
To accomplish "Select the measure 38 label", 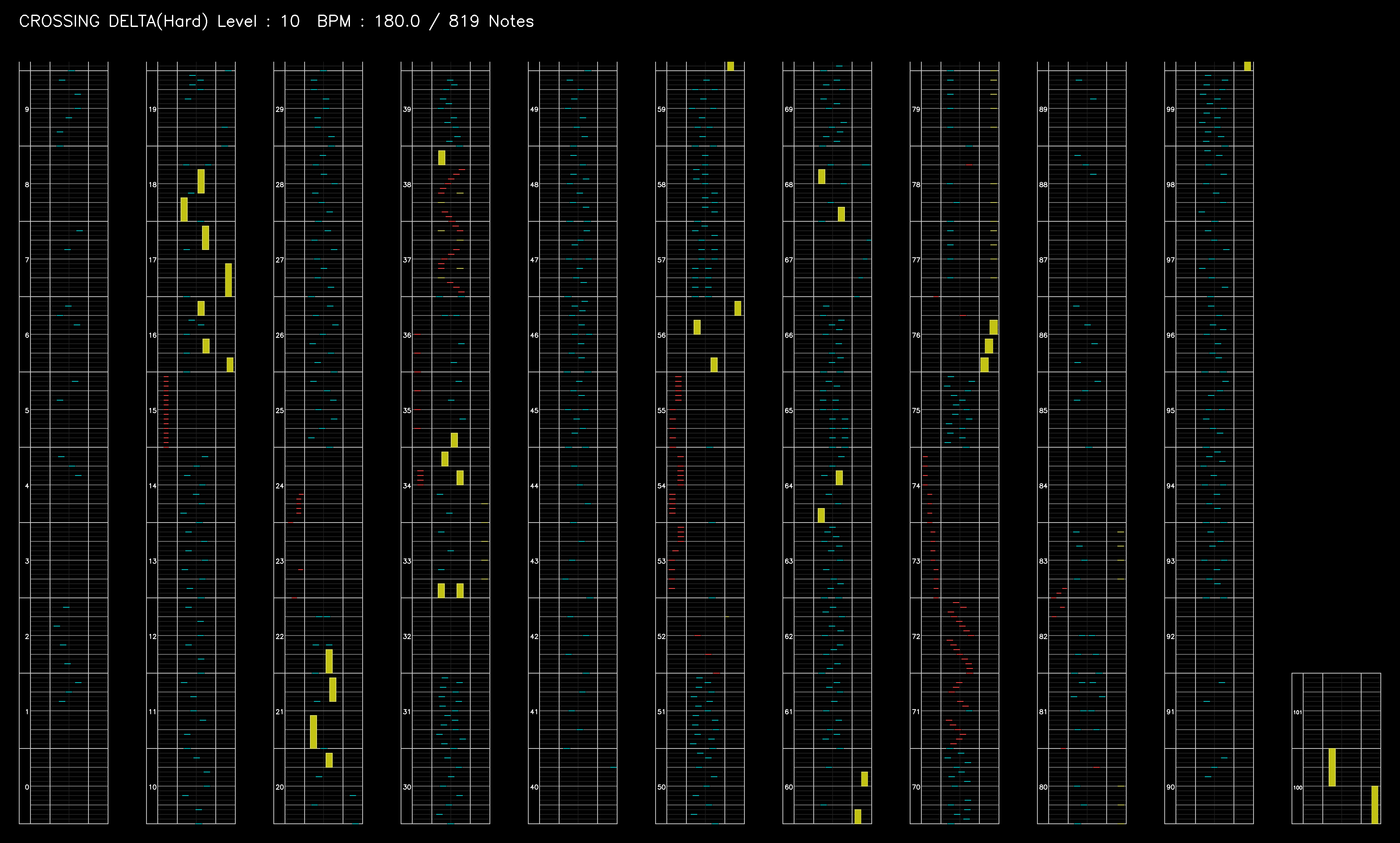I will click(407, 185).
